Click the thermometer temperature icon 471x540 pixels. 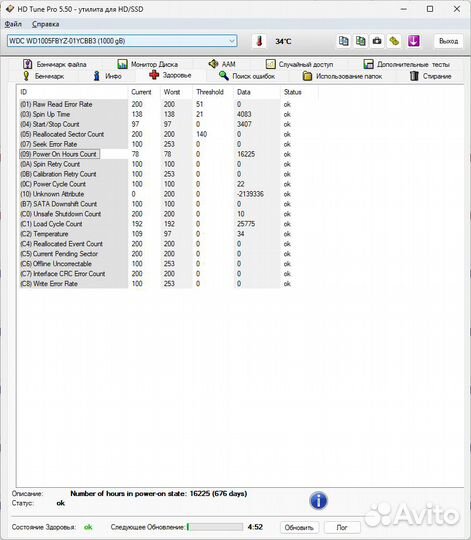pos(260,41)
